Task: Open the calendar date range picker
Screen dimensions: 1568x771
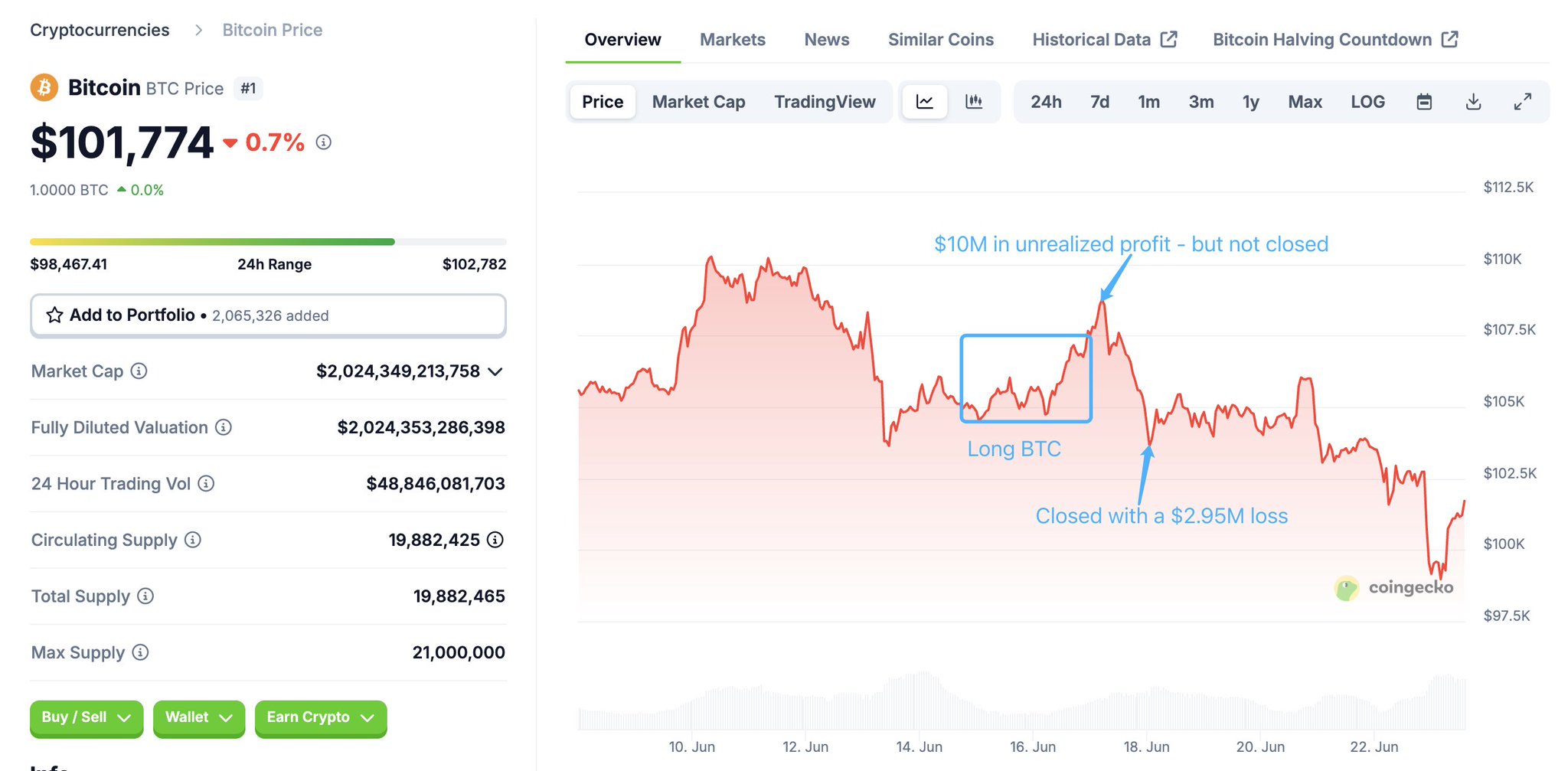Action: [1424, 102]
